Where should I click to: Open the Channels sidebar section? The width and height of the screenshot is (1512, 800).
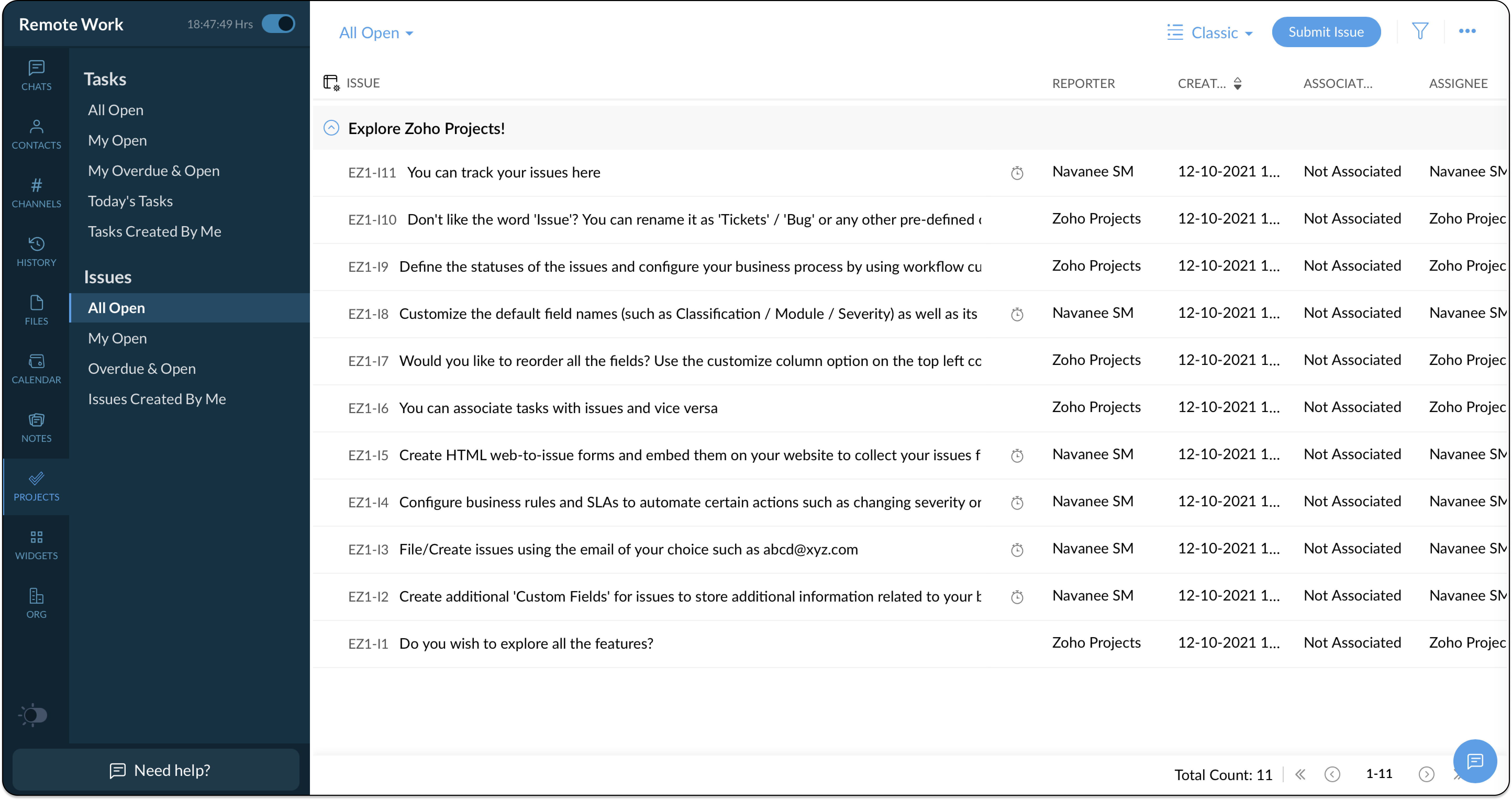pos(36,193)
